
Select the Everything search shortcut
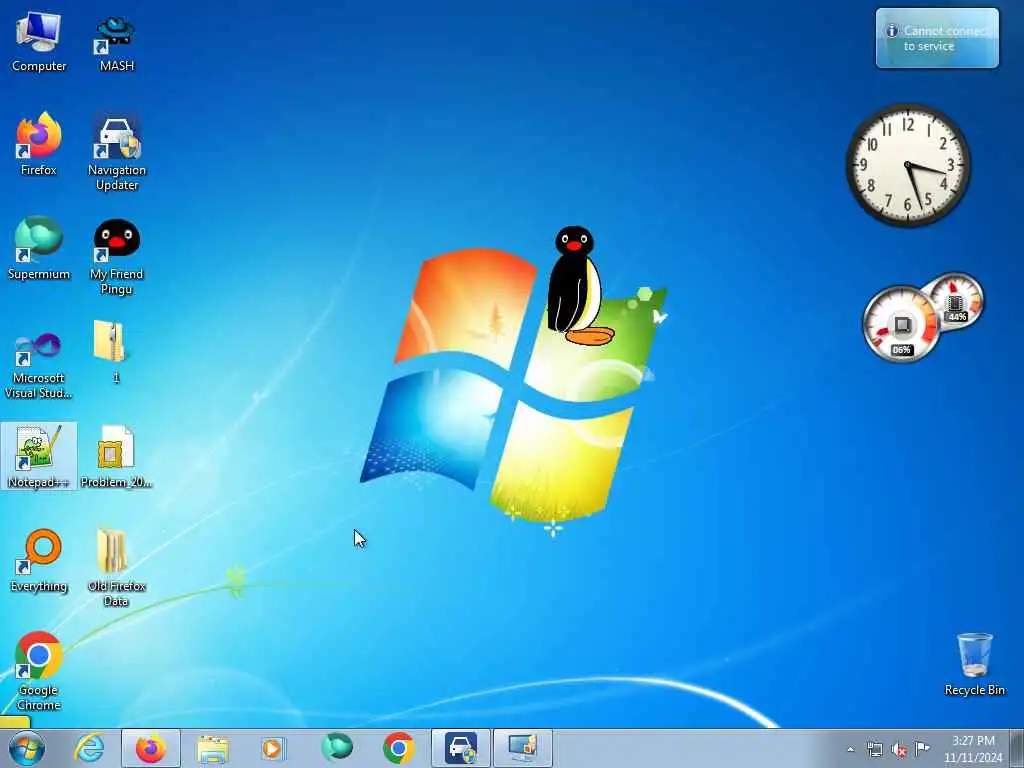(39, 560)
